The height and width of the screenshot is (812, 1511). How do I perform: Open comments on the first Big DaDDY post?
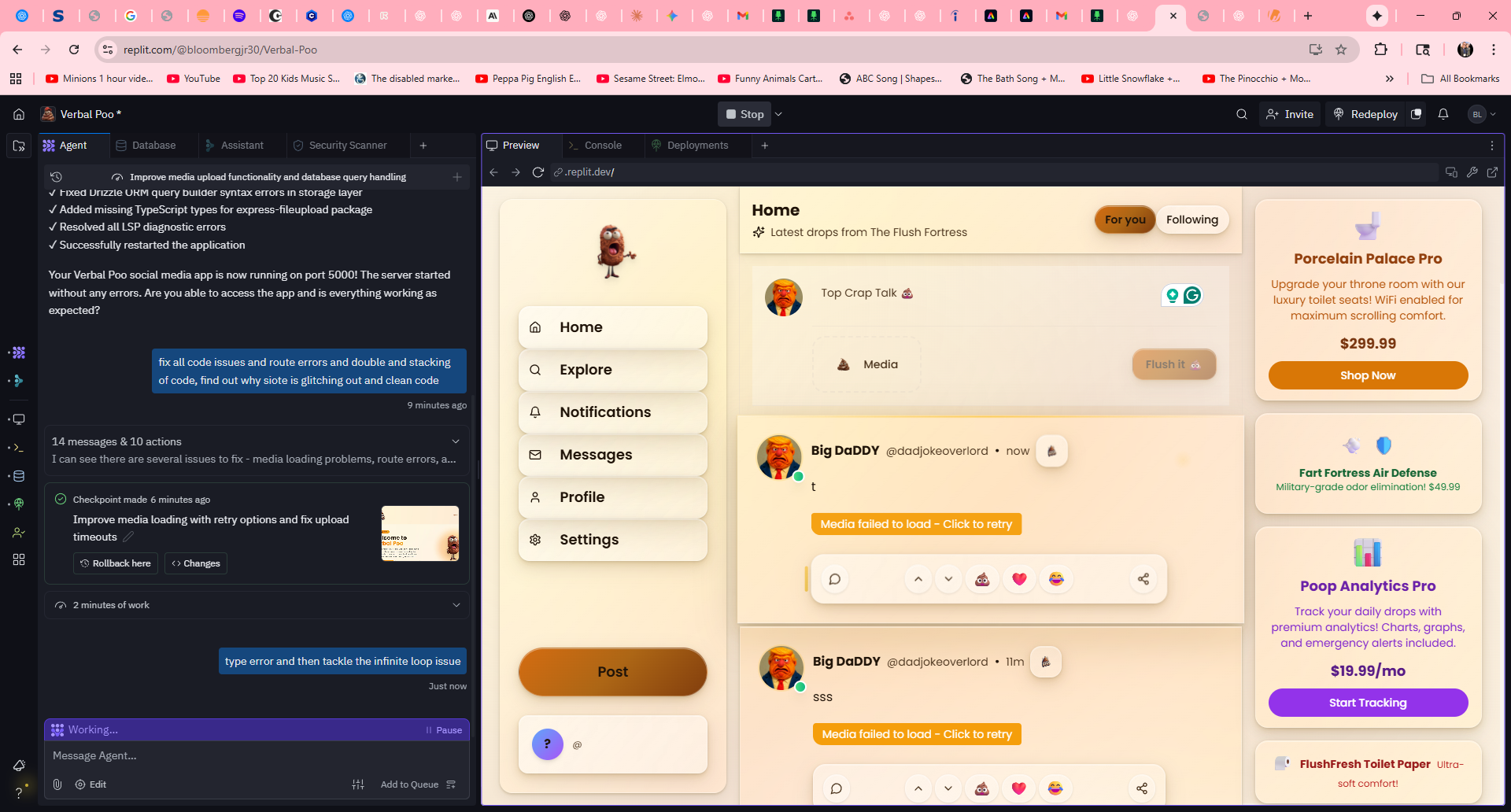(x=835, y=579)
